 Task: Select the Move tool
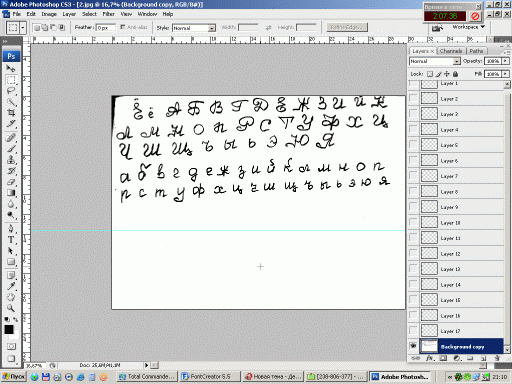coord(11,68)
